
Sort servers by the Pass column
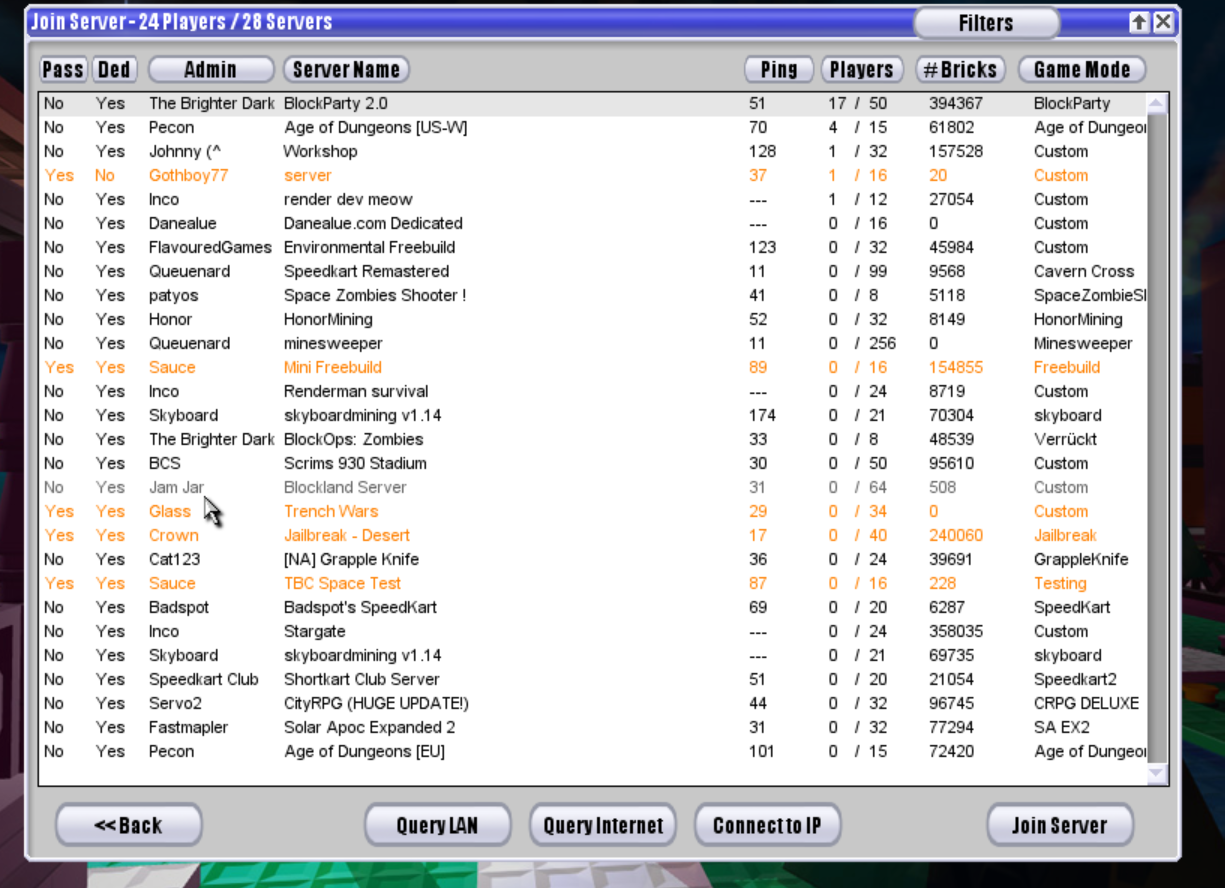(x=63, y=69)
